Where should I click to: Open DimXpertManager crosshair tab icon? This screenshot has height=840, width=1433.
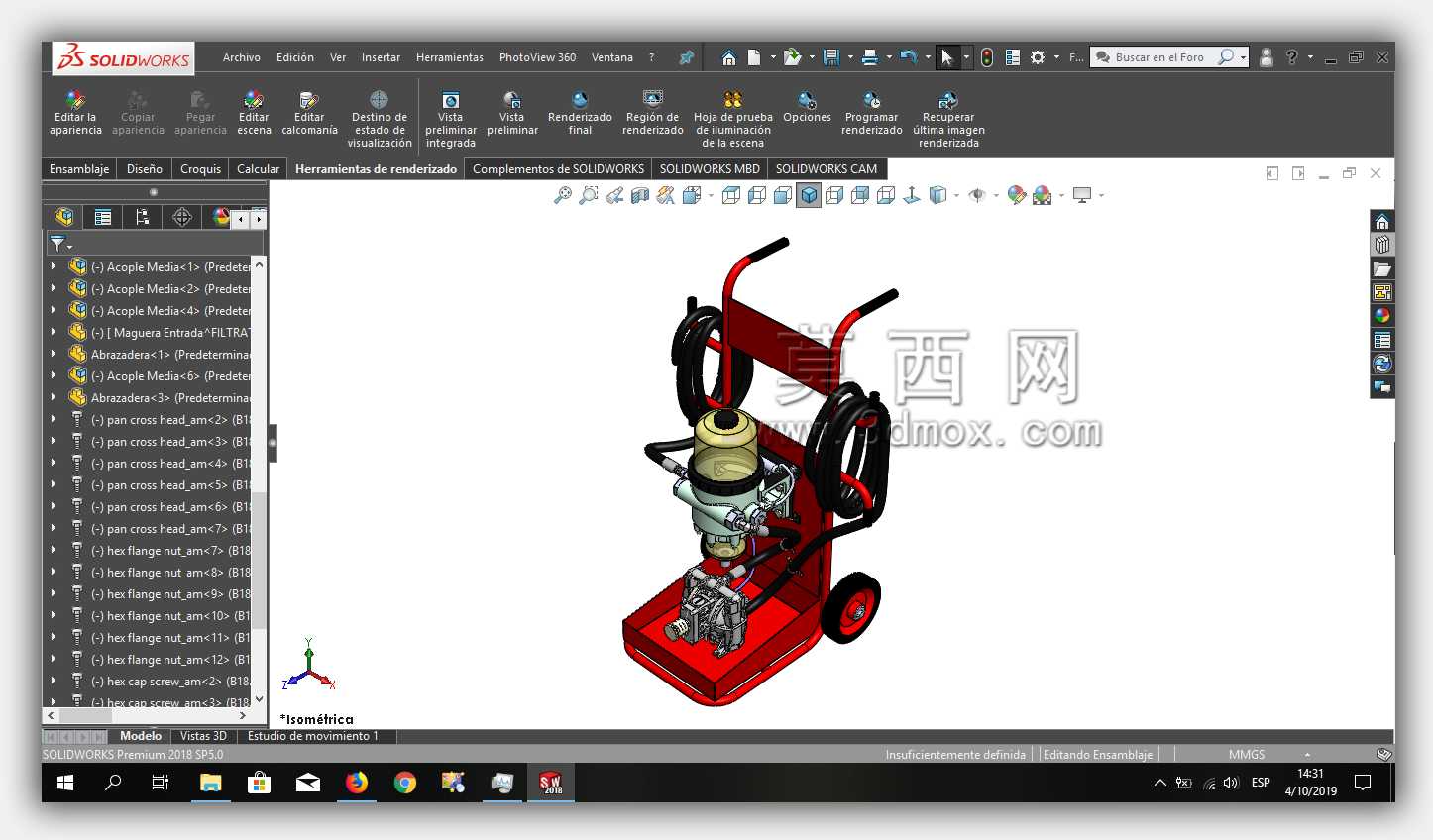(182, 217)
